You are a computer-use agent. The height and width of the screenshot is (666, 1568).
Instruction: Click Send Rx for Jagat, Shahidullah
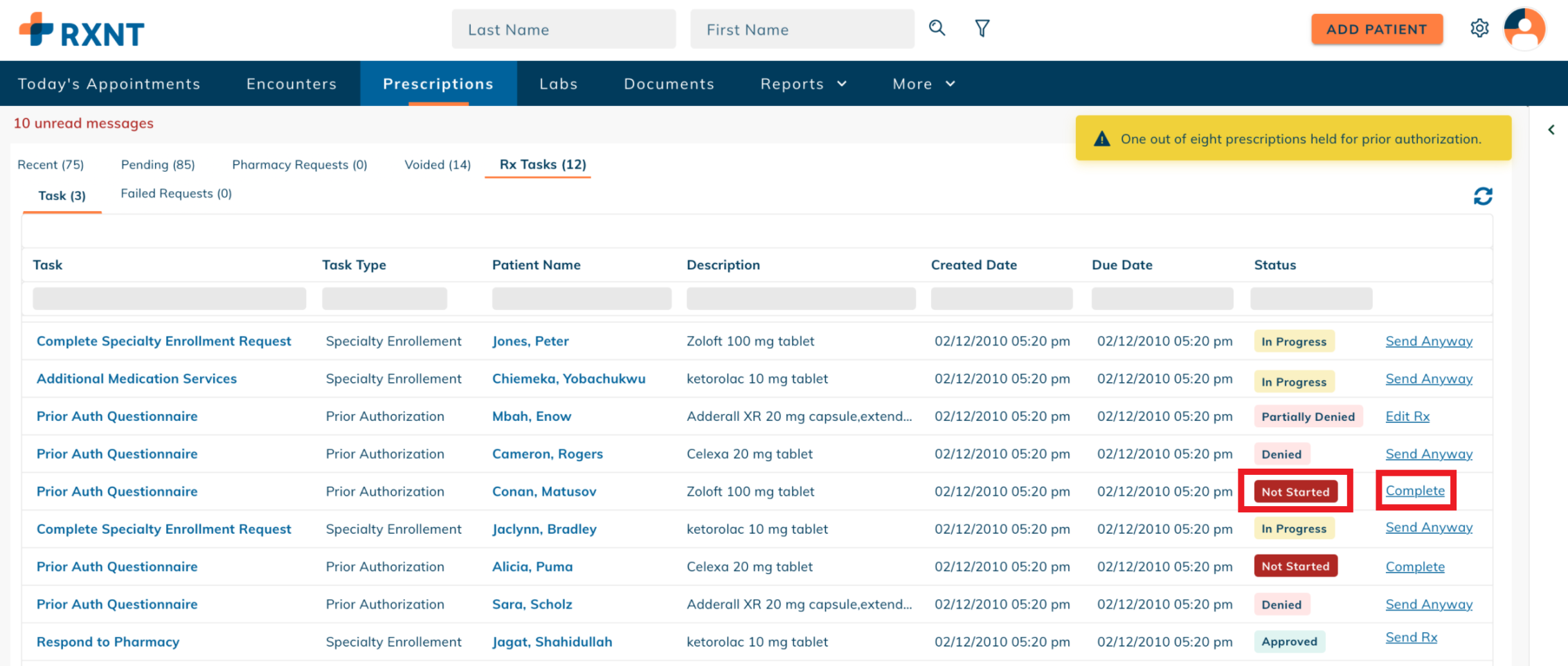click(x=1411, y=638)
